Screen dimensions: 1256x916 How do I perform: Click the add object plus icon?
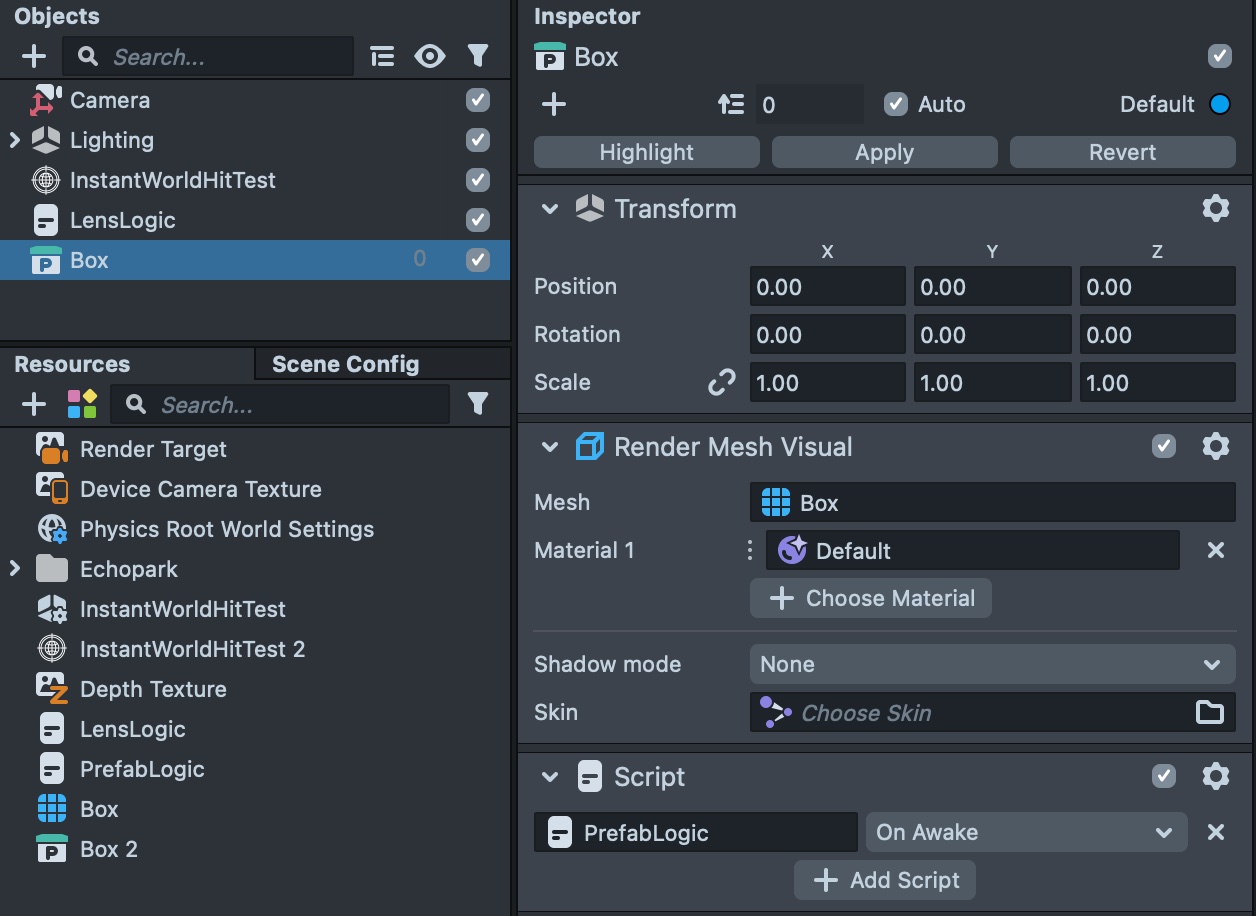[33, 57]
